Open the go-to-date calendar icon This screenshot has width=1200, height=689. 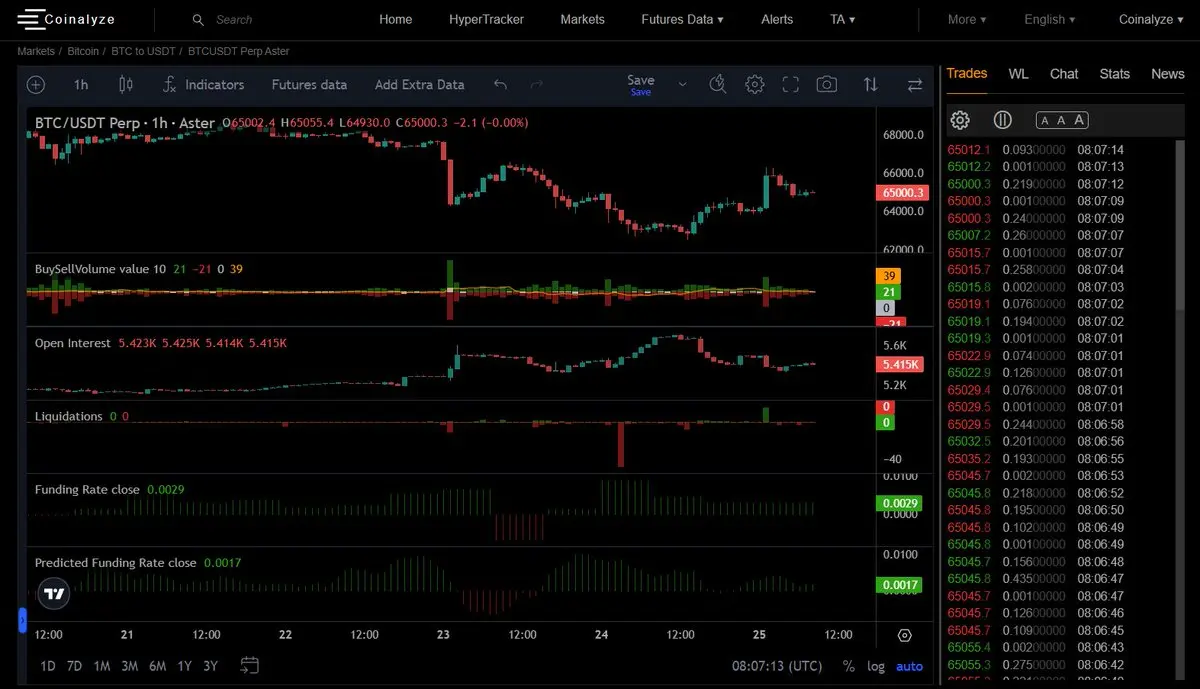point(250,665)
